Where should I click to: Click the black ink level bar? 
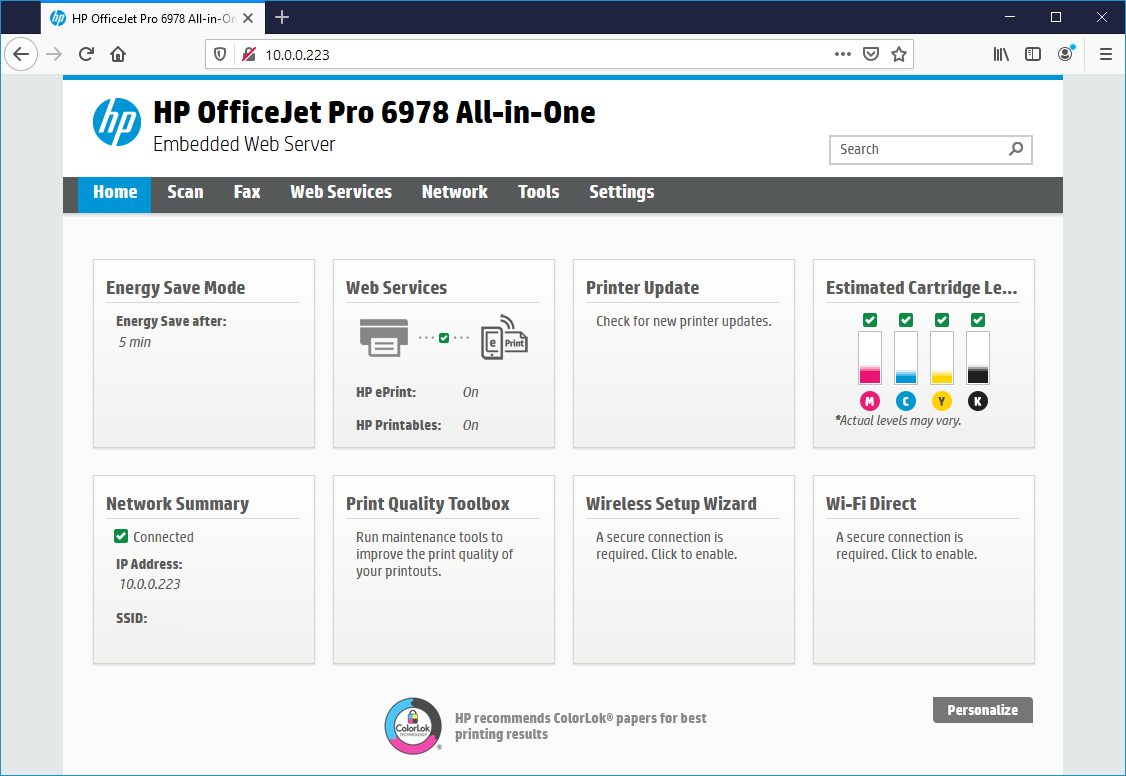pyautogui.click(x=977, y=357)
